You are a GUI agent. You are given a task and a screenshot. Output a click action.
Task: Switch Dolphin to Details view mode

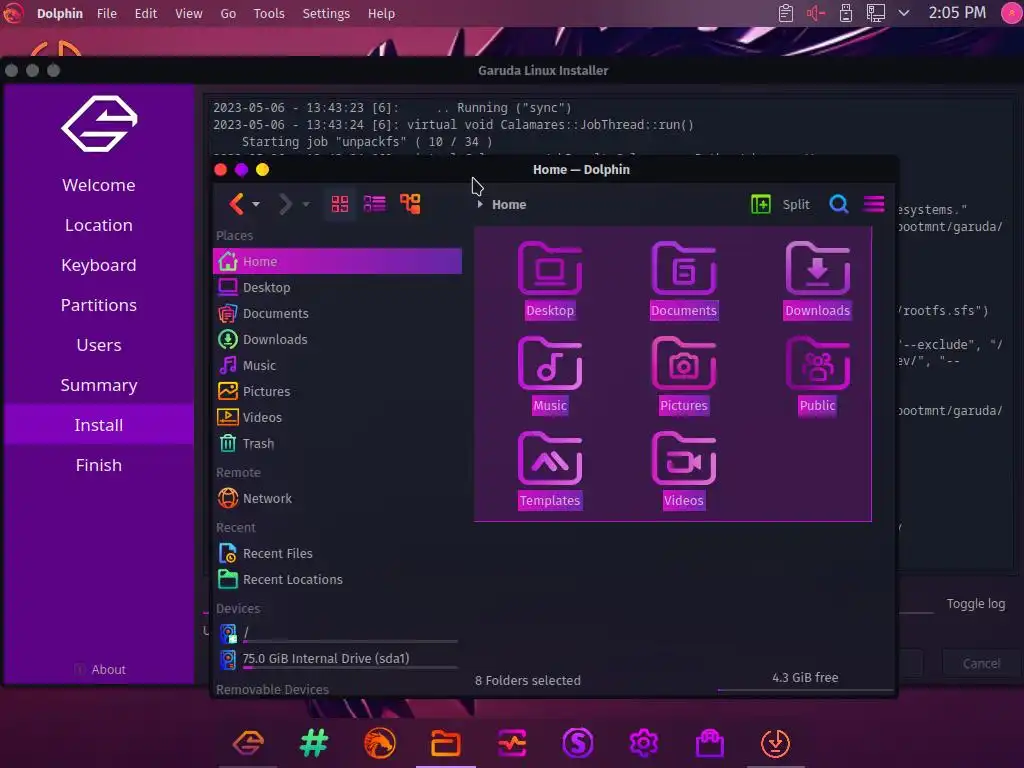375,204
